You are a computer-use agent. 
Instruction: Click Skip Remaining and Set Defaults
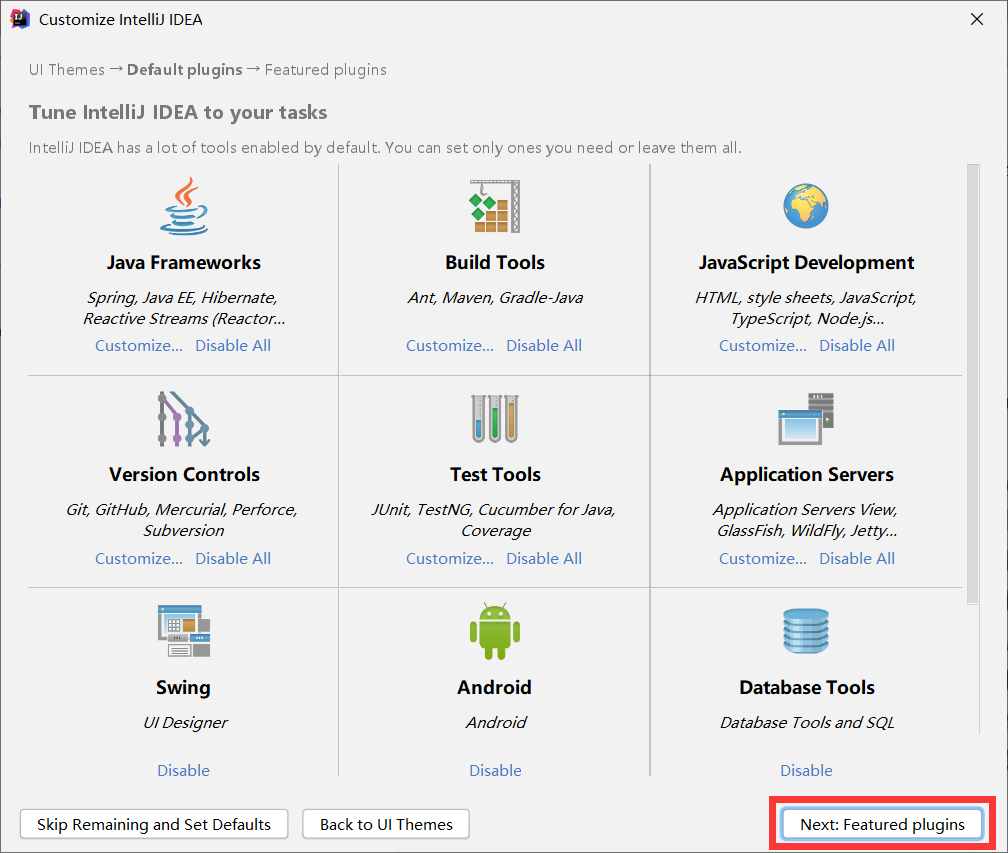[x=154, y=824]
